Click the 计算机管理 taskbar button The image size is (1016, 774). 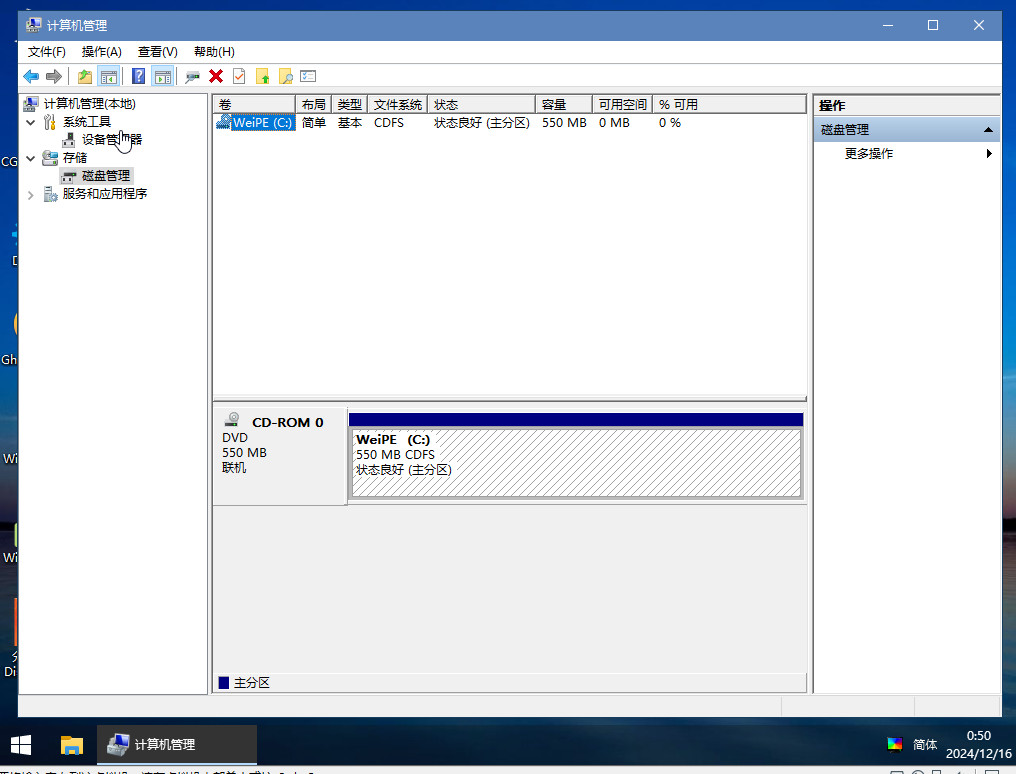point(177,745)
